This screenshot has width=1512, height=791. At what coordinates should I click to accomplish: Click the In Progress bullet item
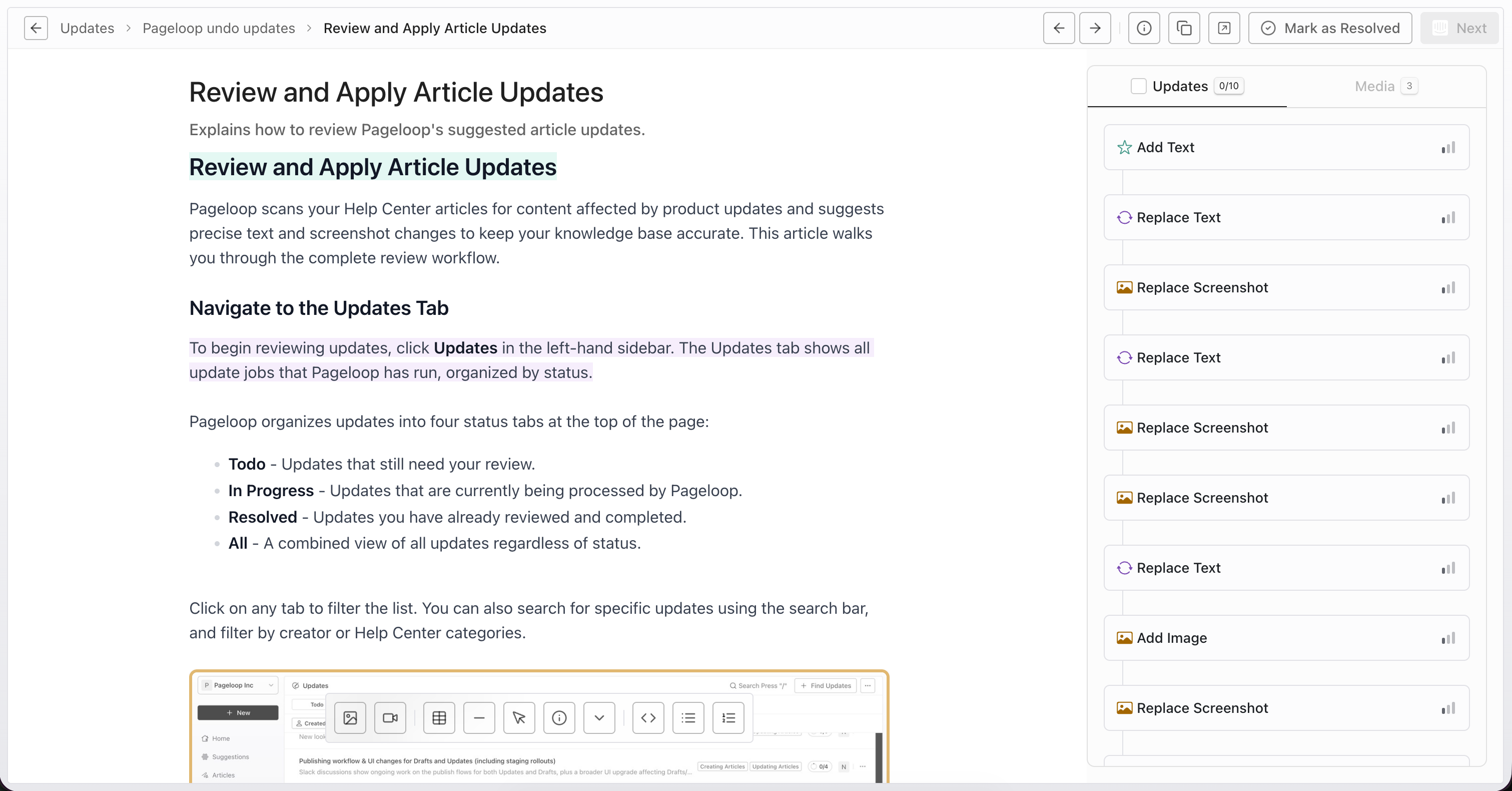point(485,490)
